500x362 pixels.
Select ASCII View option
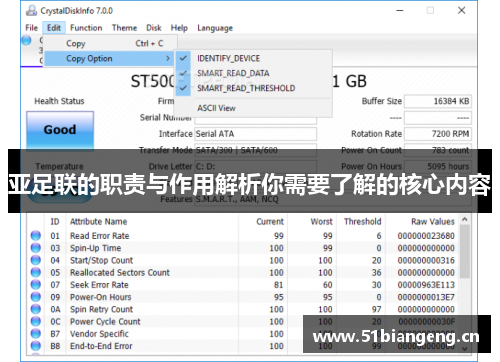[253, 108]
